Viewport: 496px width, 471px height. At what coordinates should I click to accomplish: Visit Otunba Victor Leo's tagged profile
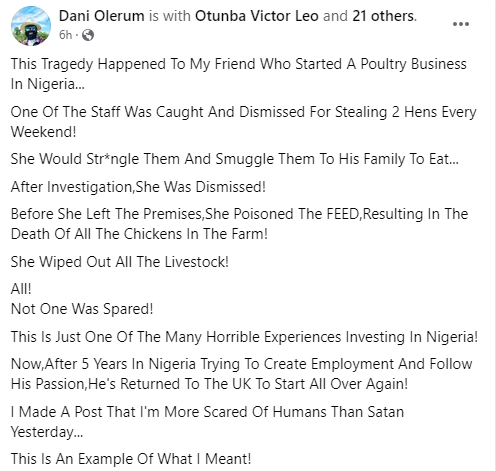coord(257,16)
